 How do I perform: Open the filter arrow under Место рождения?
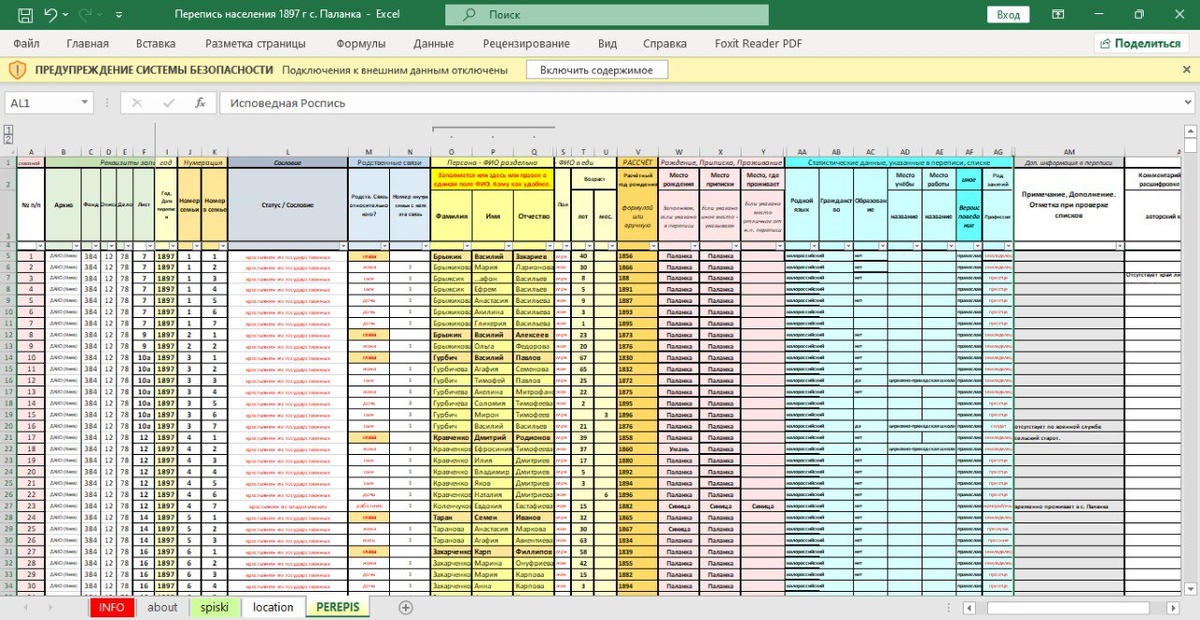[695, 245]
